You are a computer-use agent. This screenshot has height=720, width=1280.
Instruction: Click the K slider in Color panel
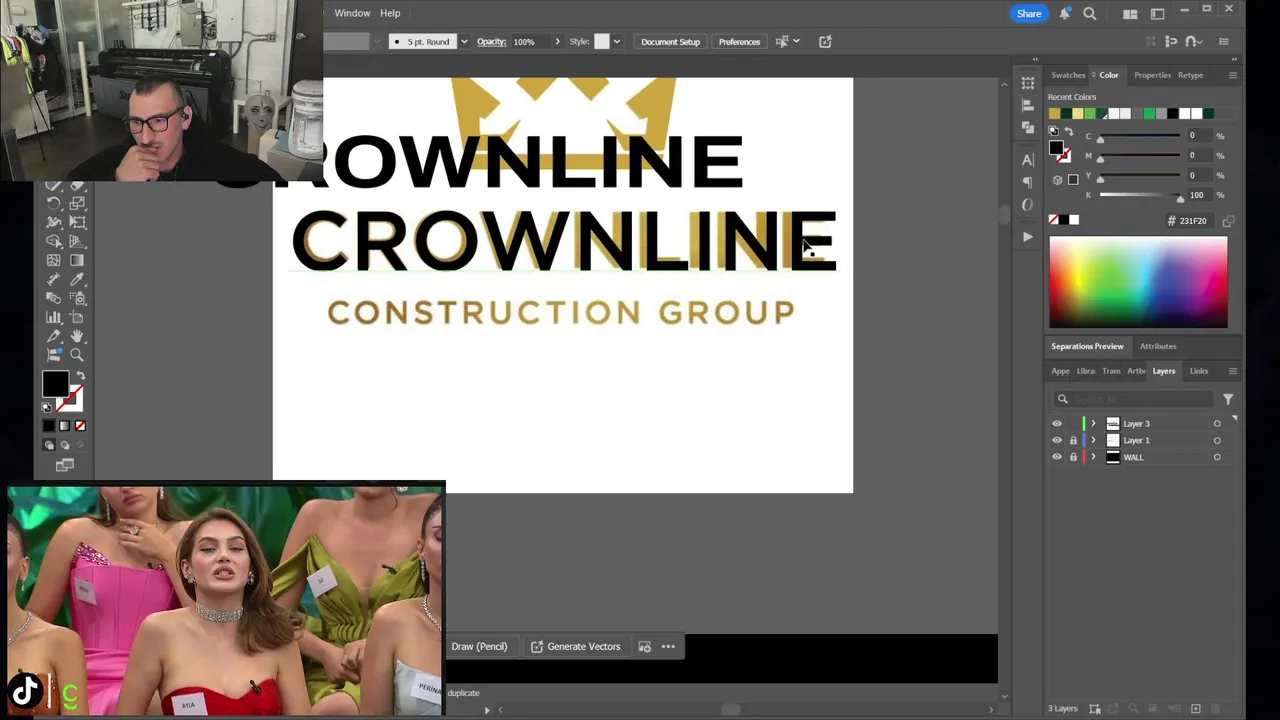tap(1140, 195)
